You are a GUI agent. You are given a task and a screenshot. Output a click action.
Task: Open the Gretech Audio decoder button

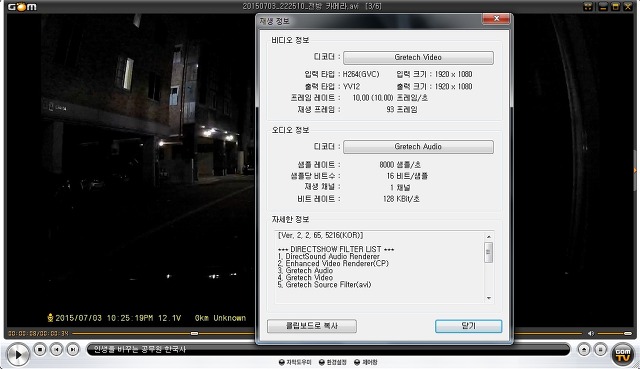point(418,147)
